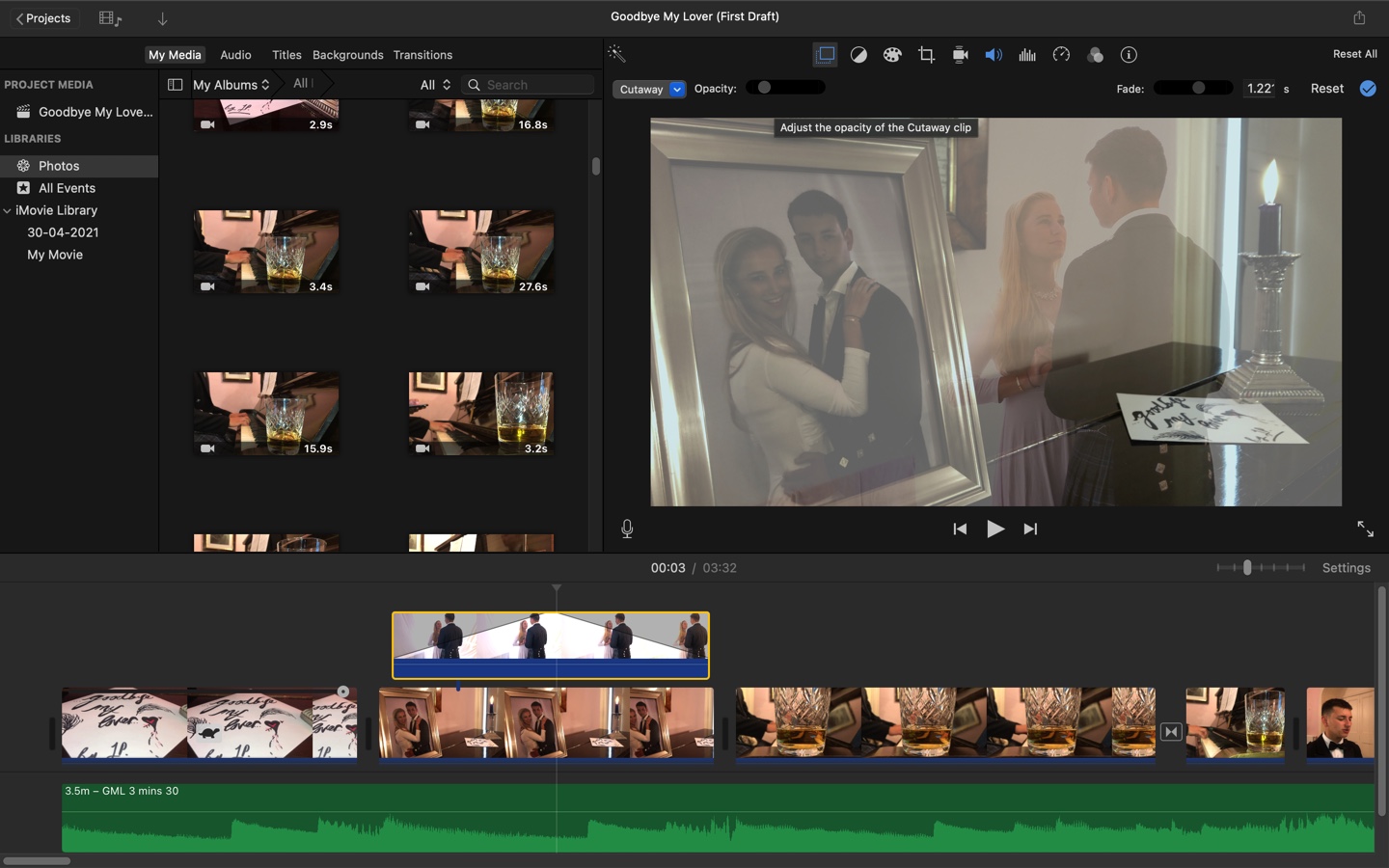
Task: Skip to previous clip
Action: click(960, 529)
